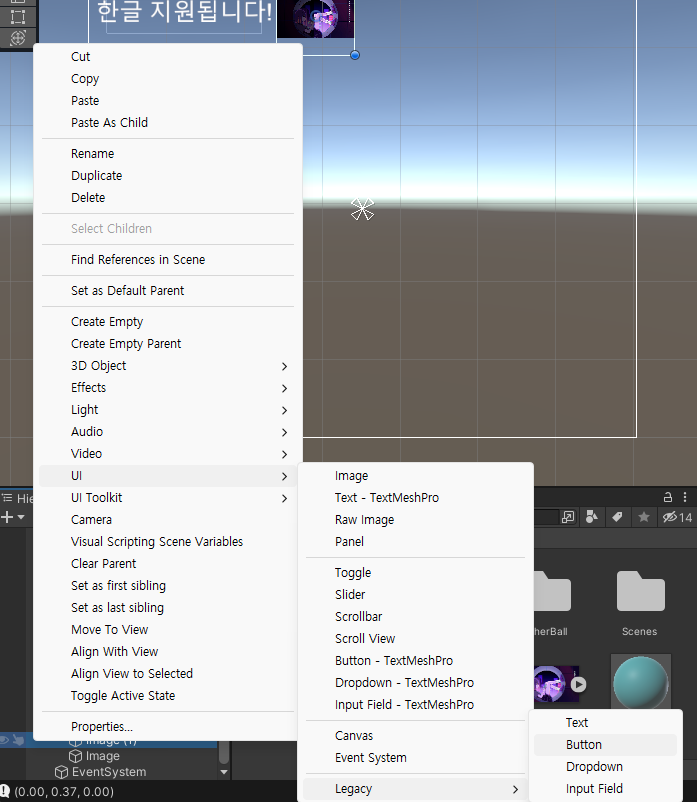Choose Toggle Active State
Screen dimensions: 697x802
pyautogui.click(x=168, y=696)
